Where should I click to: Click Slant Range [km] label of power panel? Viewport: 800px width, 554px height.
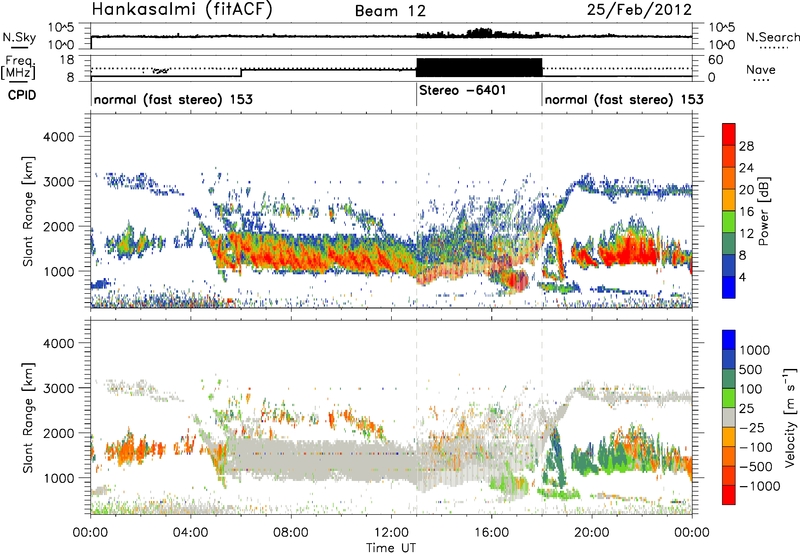coord(28,211)
